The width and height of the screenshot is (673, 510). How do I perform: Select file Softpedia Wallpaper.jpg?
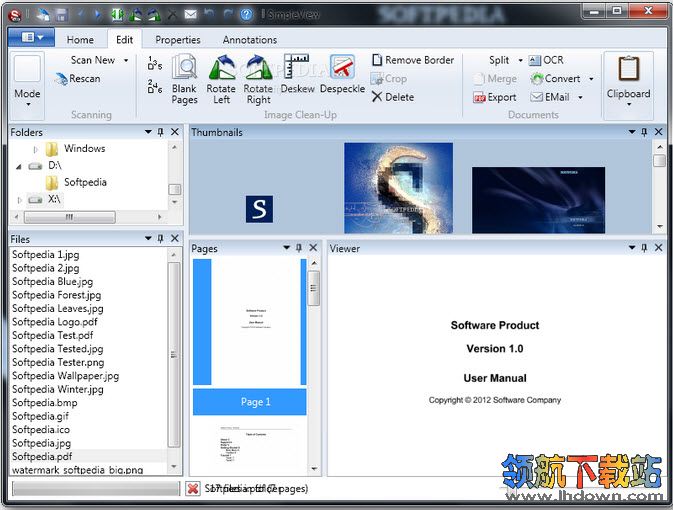click(66, 376)
